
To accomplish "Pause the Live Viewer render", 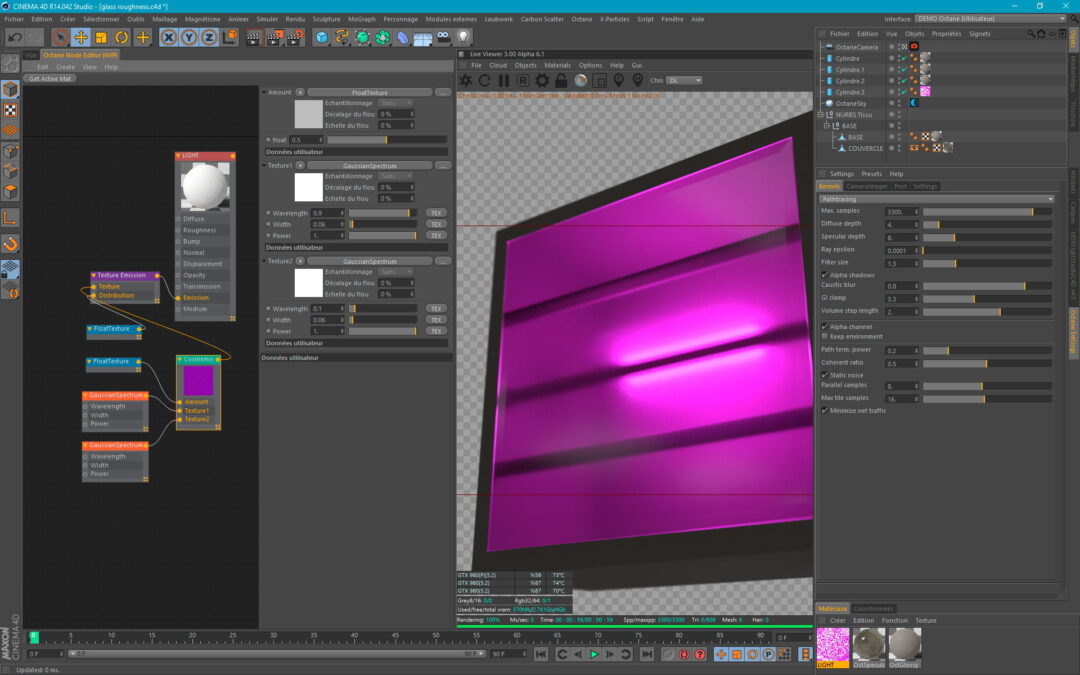I will click(504, 80).
